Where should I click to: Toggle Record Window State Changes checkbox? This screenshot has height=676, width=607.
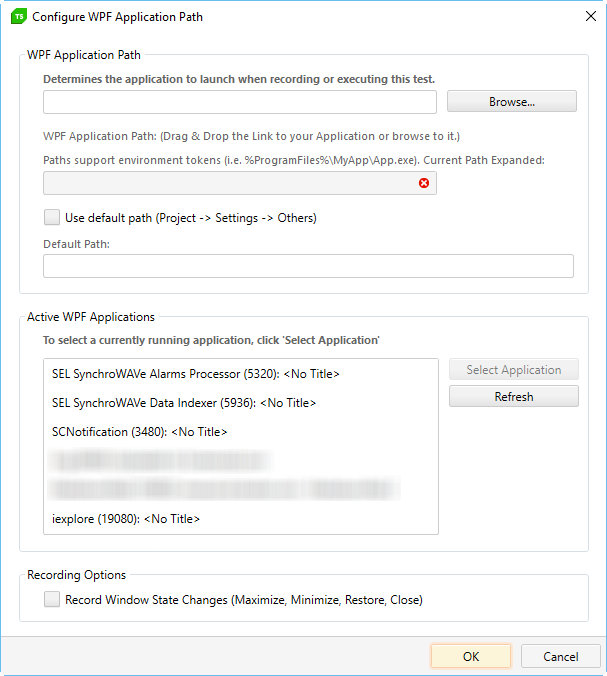point(52,599)
